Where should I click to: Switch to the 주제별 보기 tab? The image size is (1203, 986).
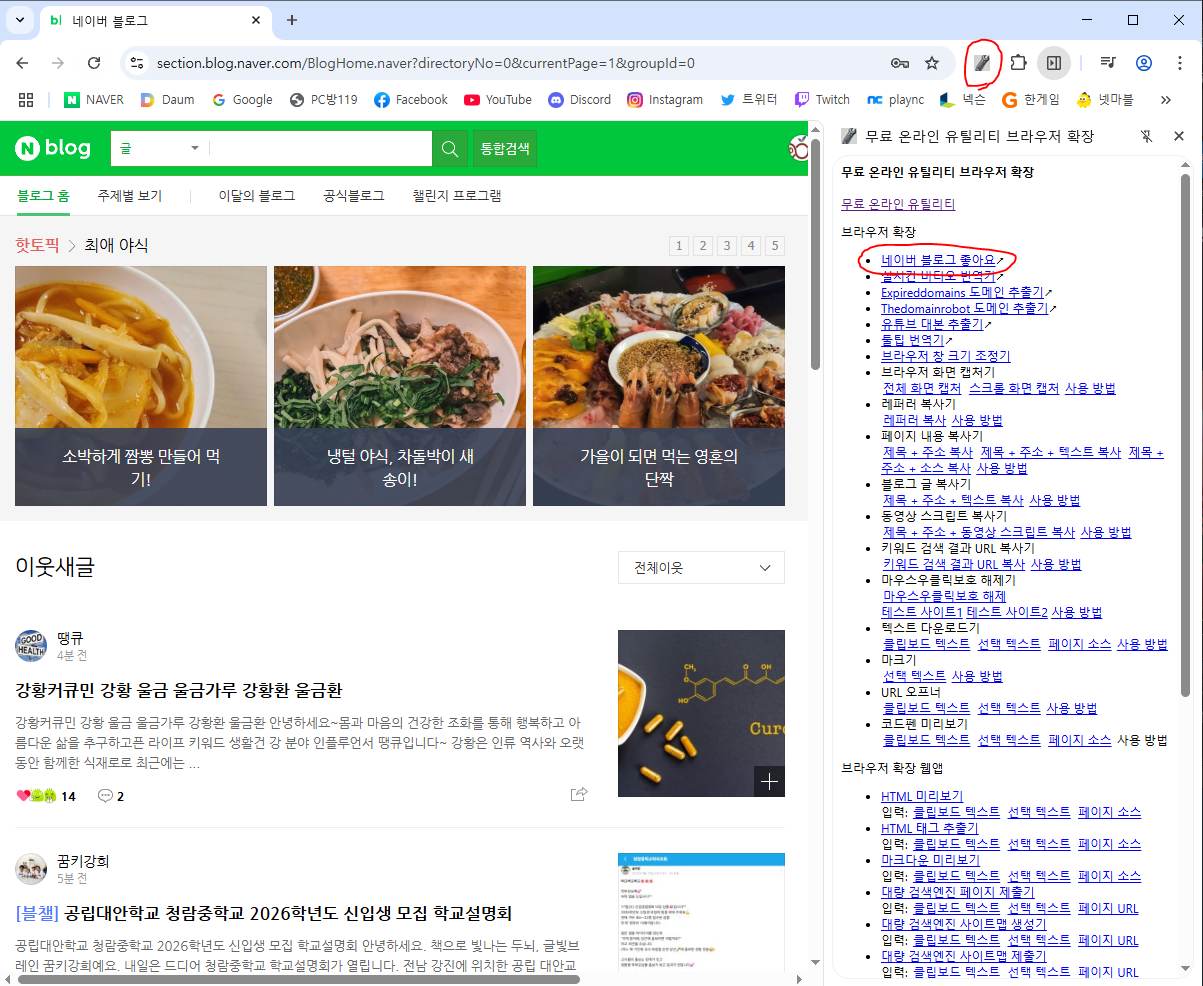(x=130, y=196)
